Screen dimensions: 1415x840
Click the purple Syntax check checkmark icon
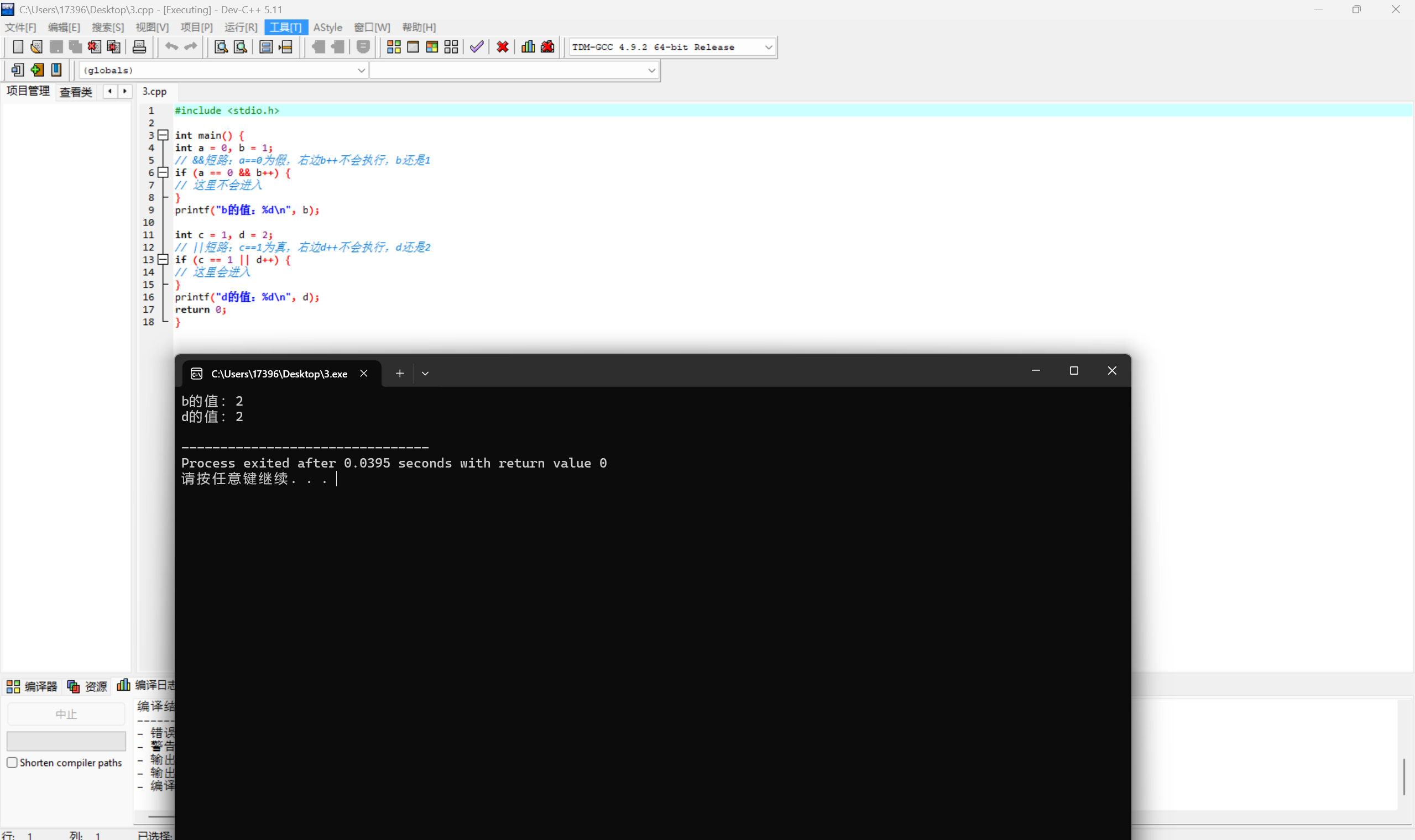477,47
